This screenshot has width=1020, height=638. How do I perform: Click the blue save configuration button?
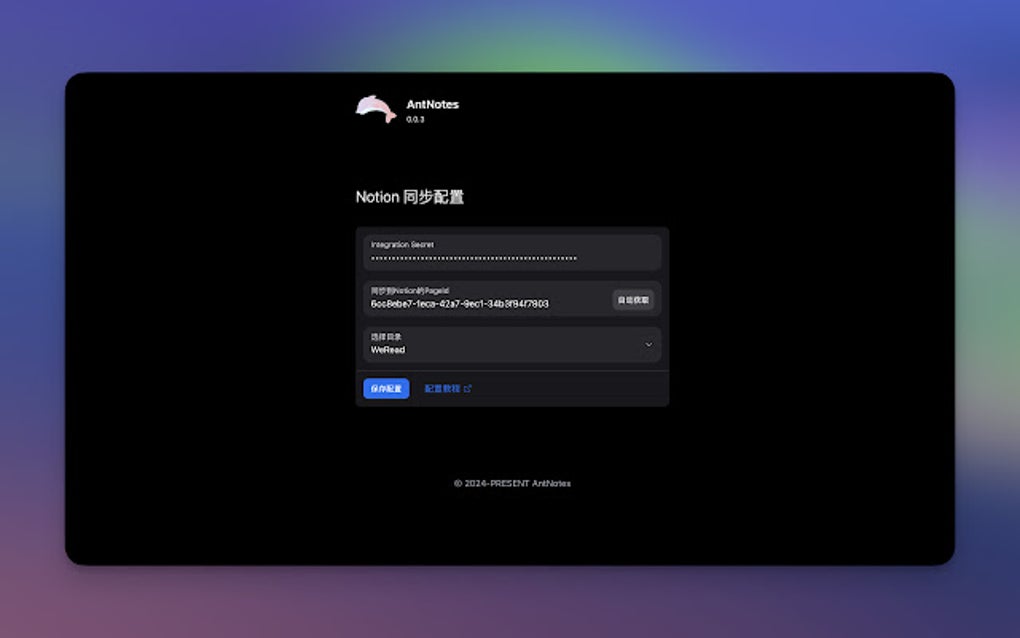386,388
